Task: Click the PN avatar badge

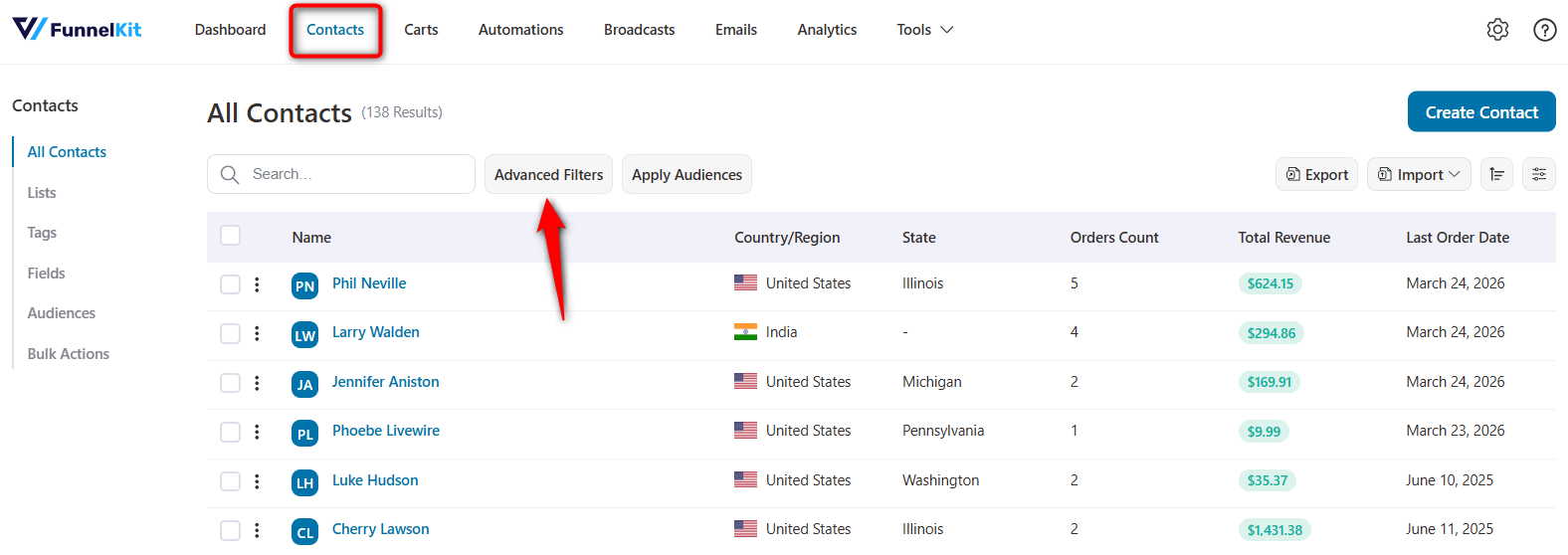Action: pos(304,285)
